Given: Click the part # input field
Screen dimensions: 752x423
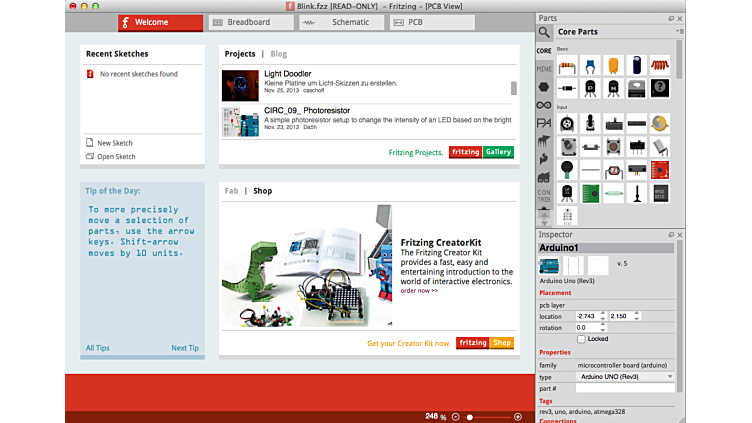Looking at the screenshot, I should [x=625, y=388].
